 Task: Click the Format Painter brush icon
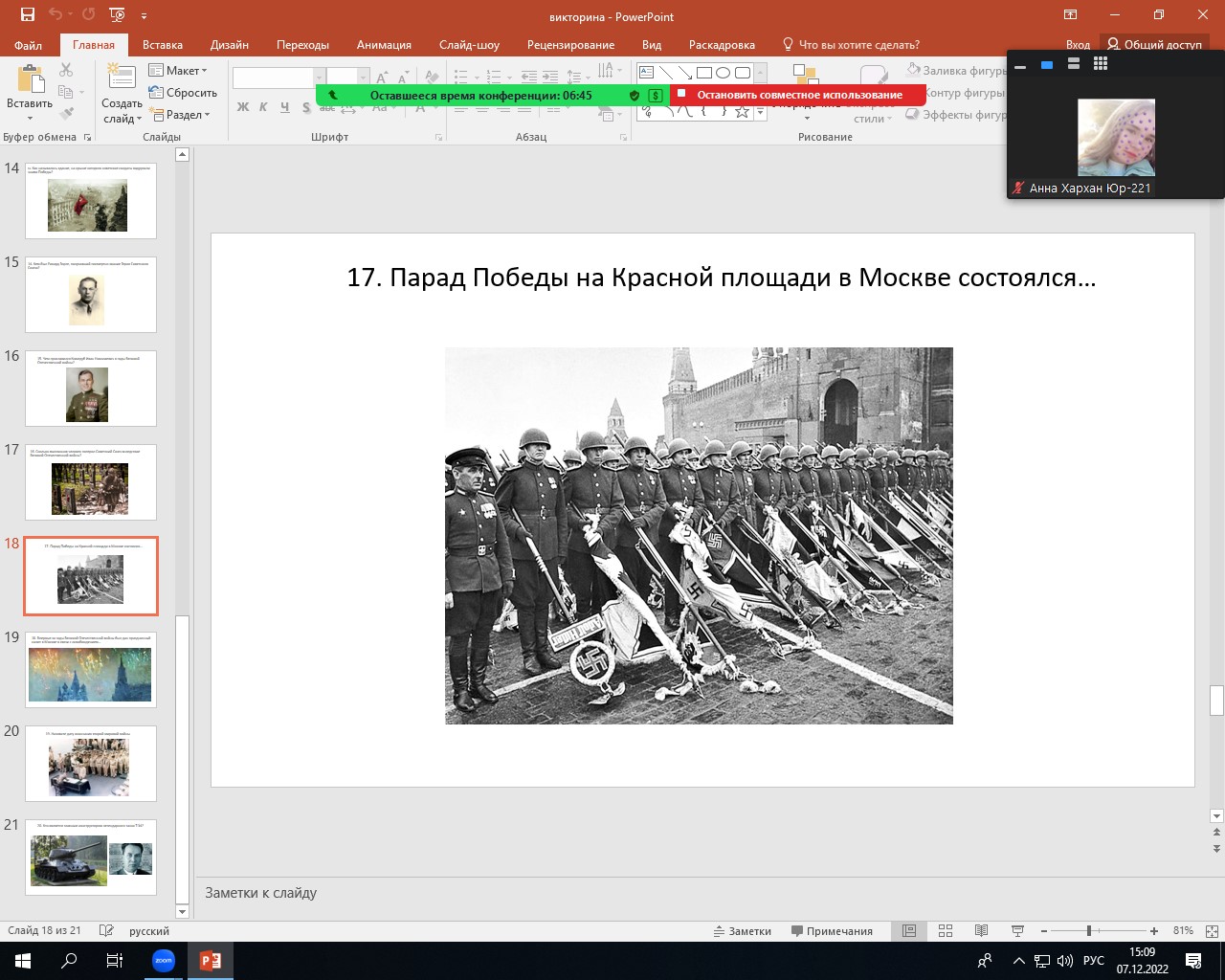coord(66,114)
